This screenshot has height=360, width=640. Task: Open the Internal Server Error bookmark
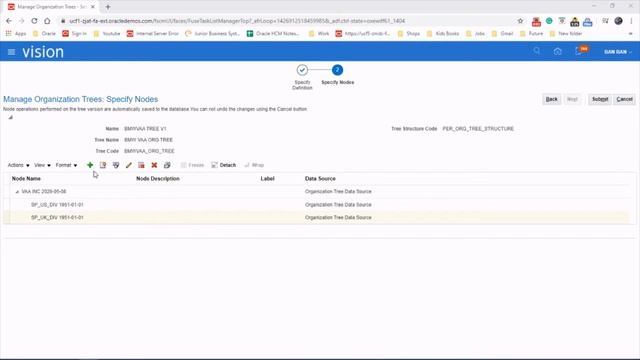[x=153, y=33]
